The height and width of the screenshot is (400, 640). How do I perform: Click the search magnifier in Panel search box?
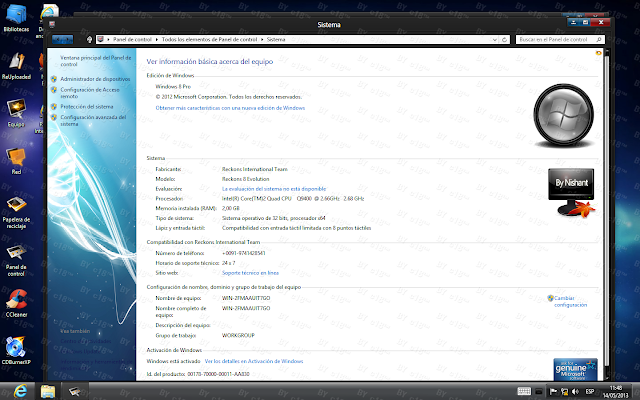click(599, 40)
